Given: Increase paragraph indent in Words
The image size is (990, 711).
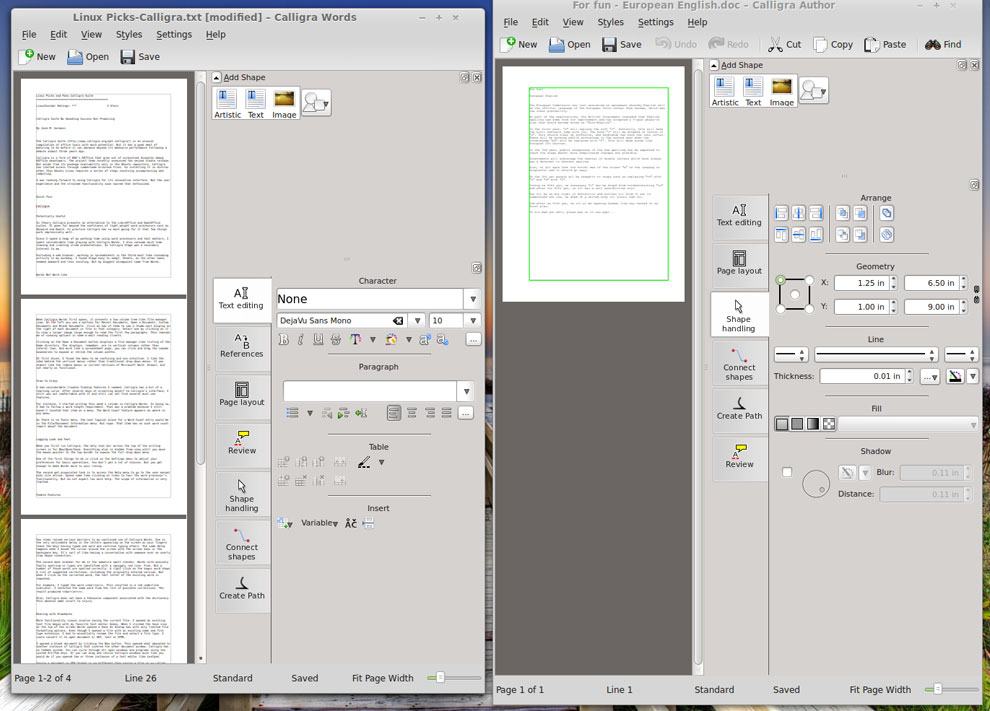Looking at the screenshot, I should pyautogui.click(x=343, y=413).
